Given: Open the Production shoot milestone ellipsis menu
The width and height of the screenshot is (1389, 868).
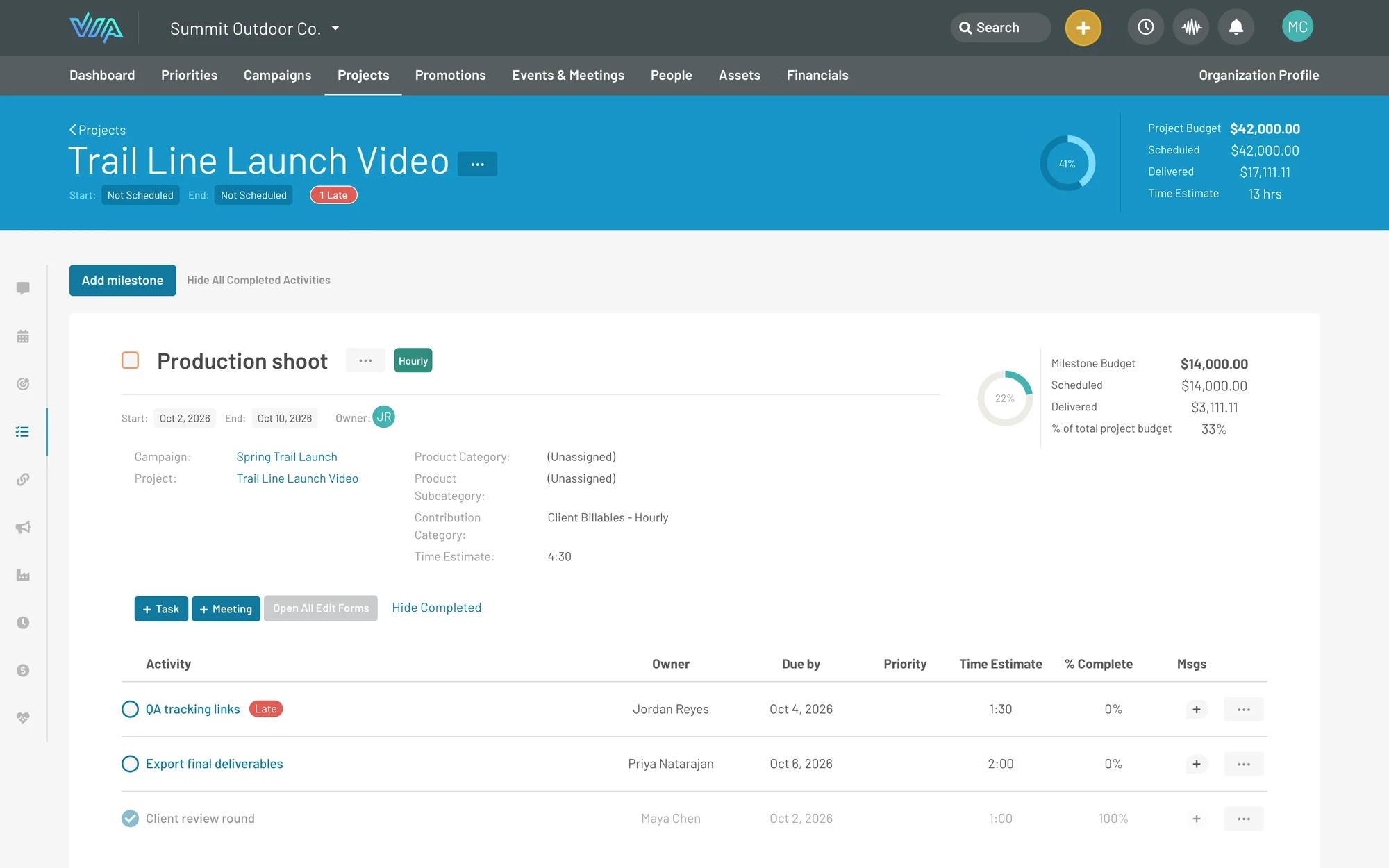Looking at the screenshot, I should click(365, 360).
